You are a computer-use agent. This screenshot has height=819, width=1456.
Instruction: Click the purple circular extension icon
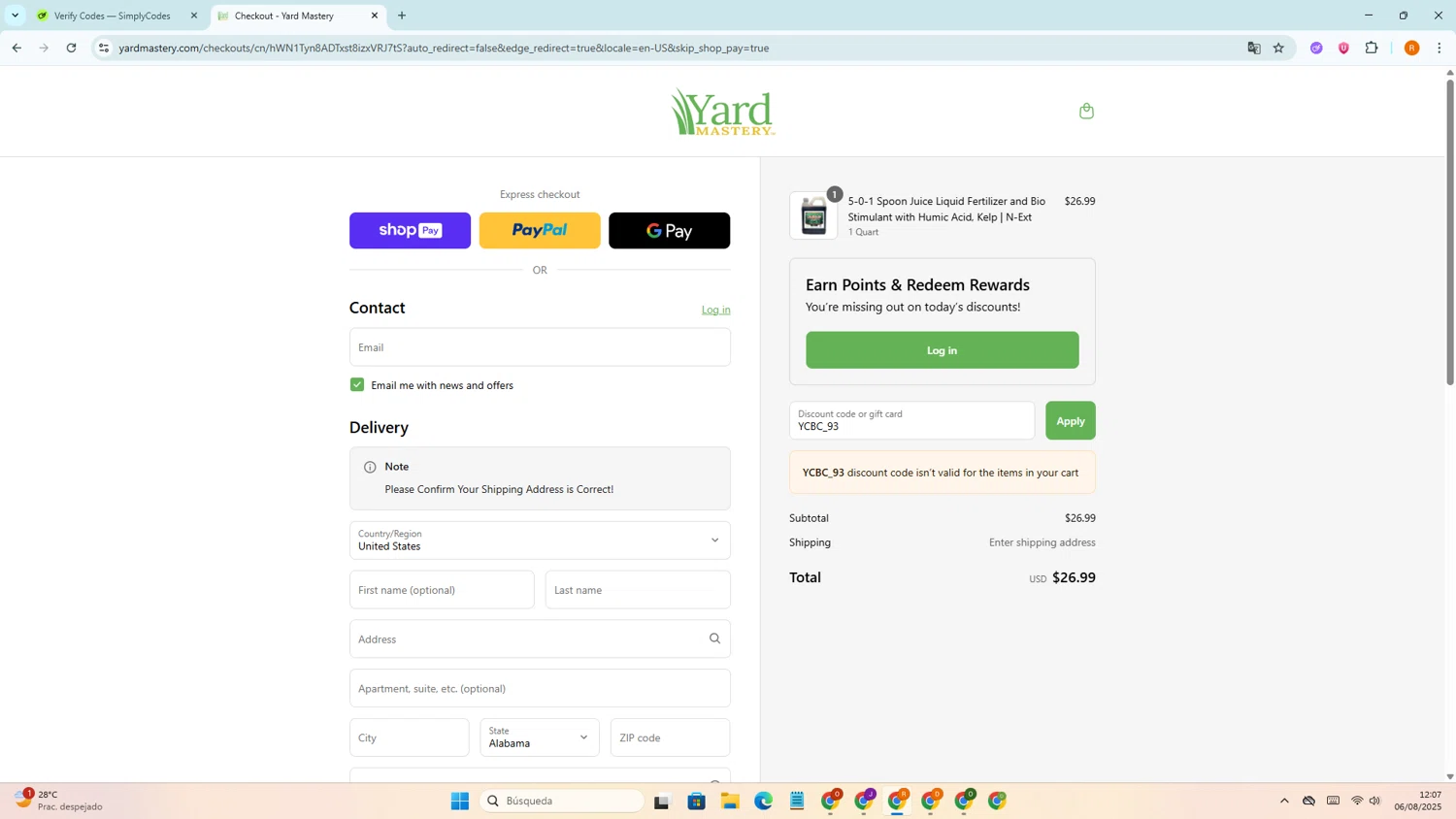tap(1316, 48)
